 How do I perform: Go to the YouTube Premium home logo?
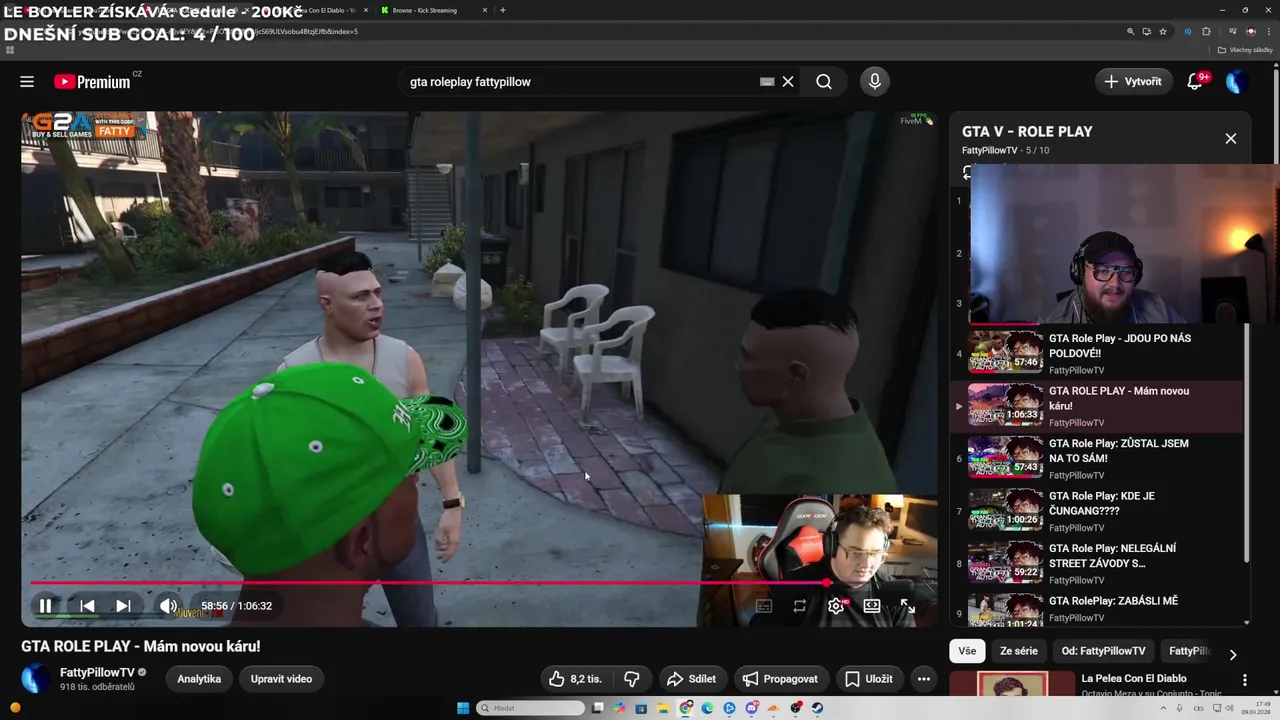point(92,82)
